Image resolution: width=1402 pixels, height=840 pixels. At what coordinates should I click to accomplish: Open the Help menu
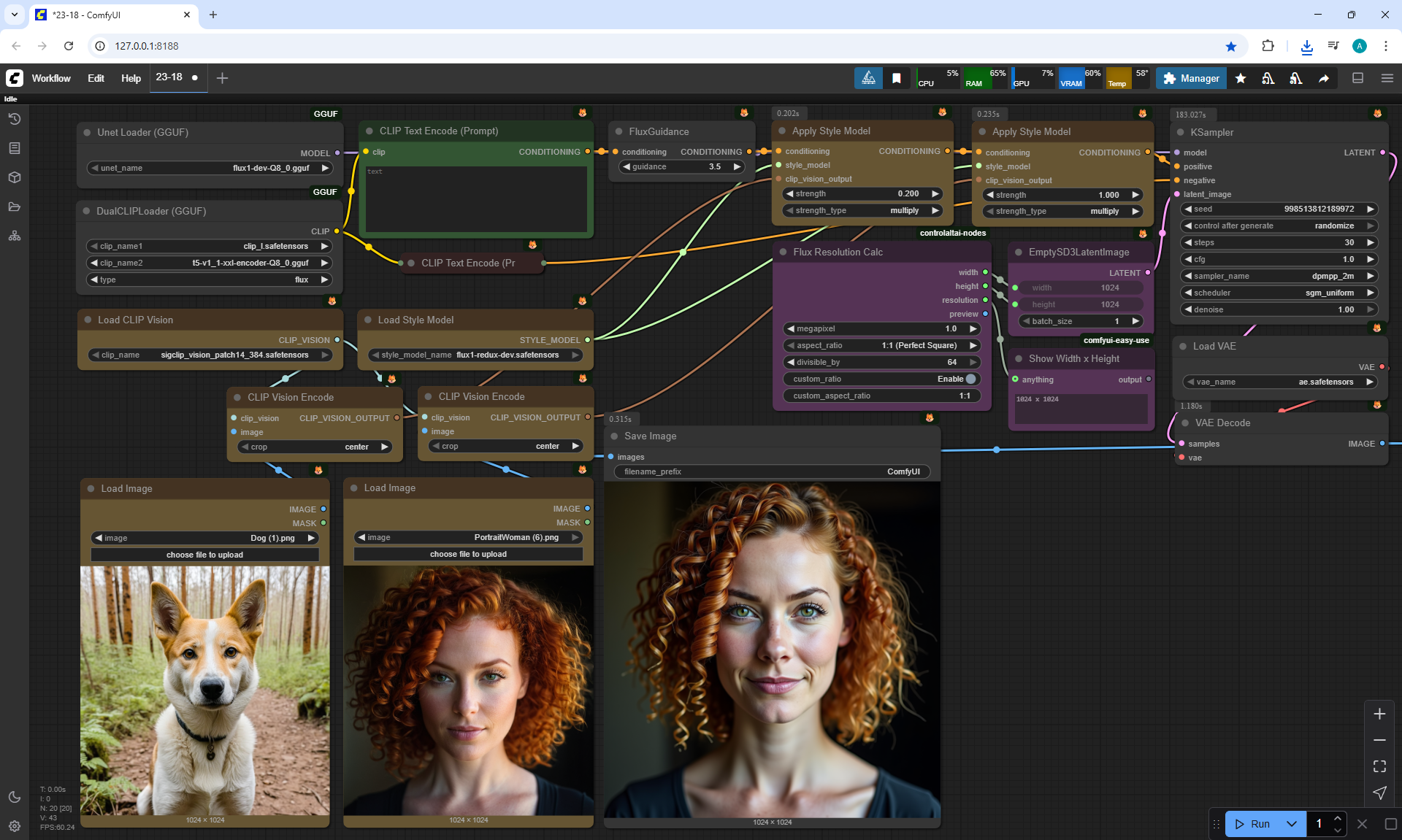tap(131, 78)
